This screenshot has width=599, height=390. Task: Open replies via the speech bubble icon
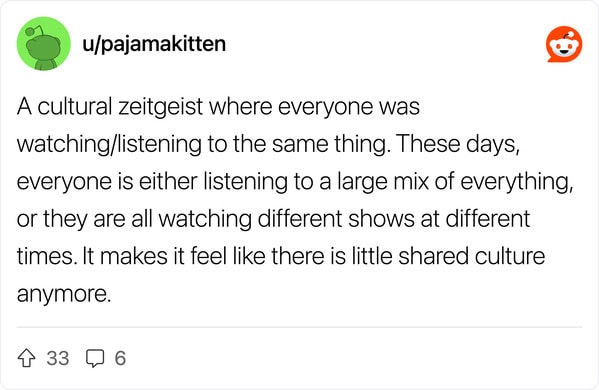click(95, 358)
